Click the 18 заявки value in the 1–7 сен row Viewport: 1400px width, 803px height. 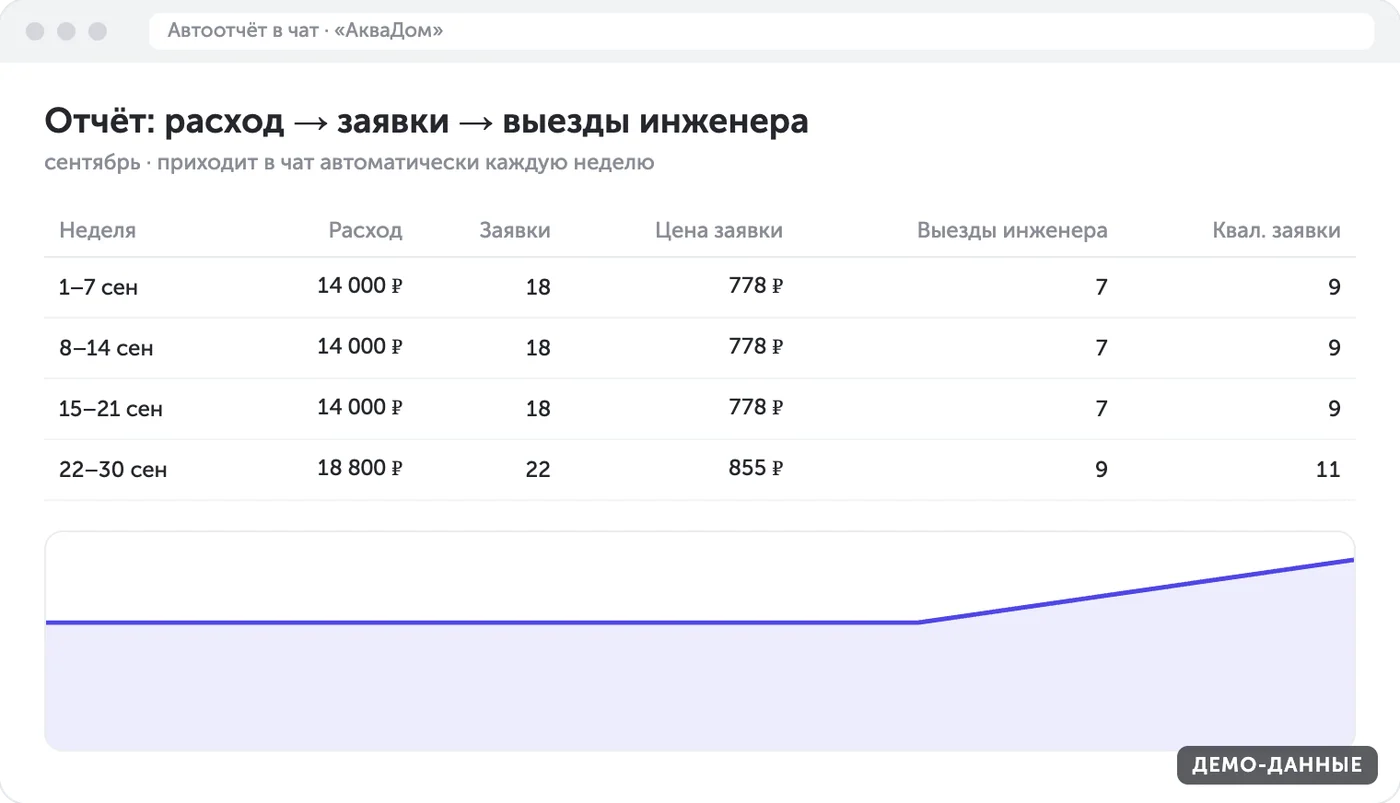tap(538, 288)
